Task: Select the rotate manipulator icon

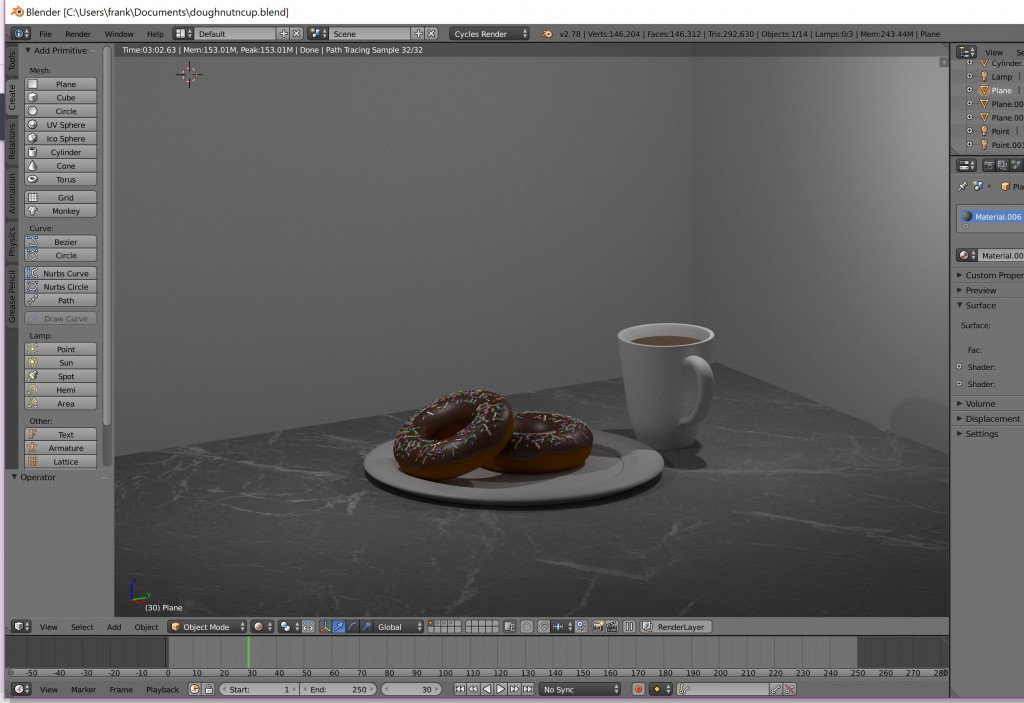Action: 352,628
